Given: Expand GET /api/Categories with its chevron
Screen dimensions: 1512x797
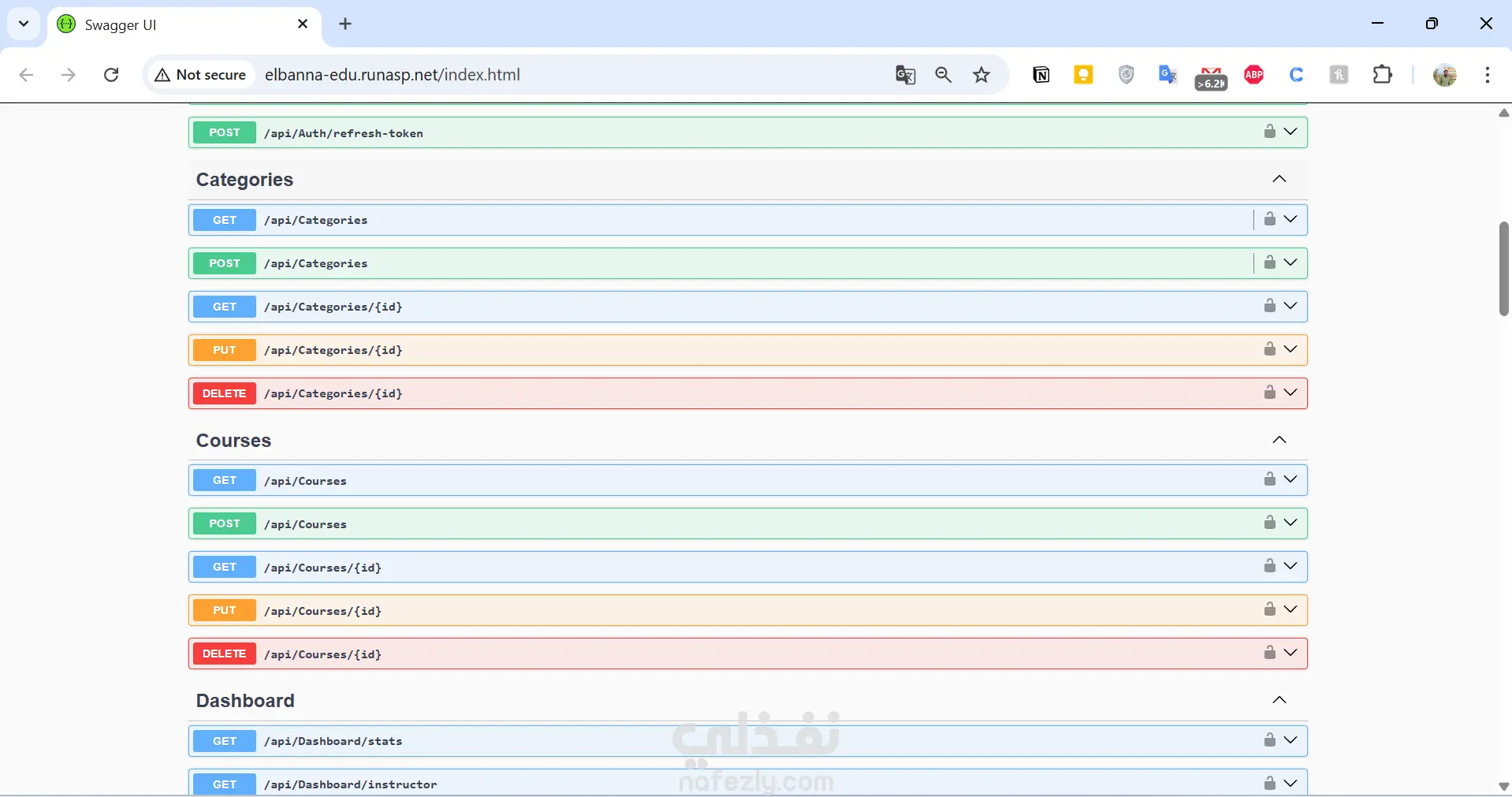Looking at the screenshot, I should coord(1290,219).
